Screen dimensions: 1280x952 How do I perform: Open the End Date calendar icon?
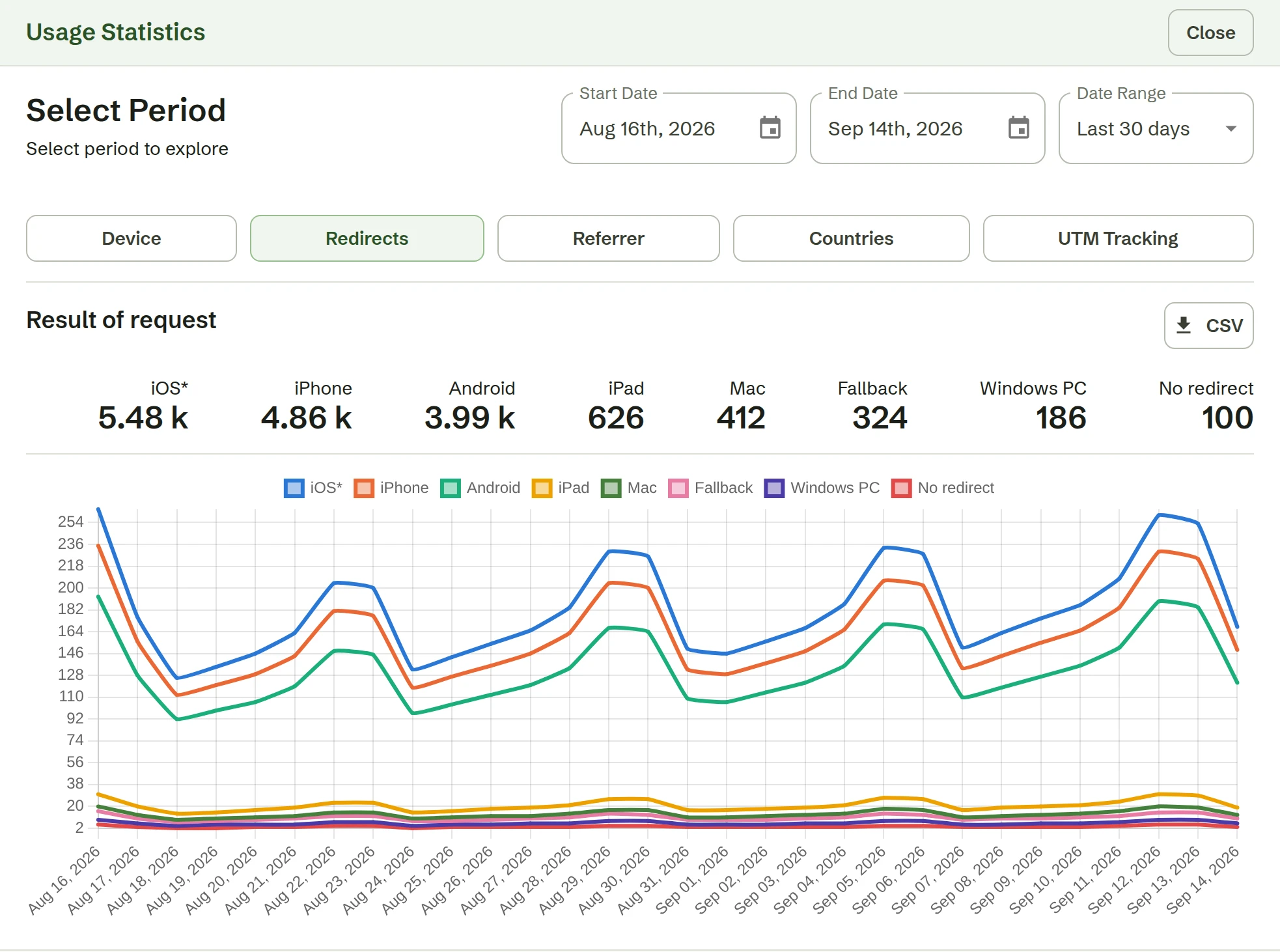click(1019, 128)
